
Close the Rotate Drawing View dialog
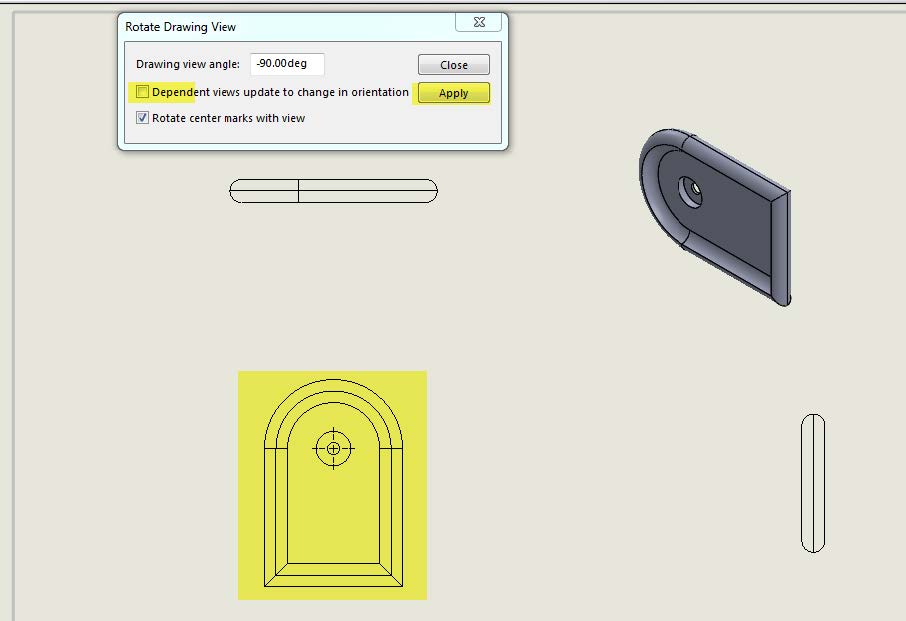point(452,64)
